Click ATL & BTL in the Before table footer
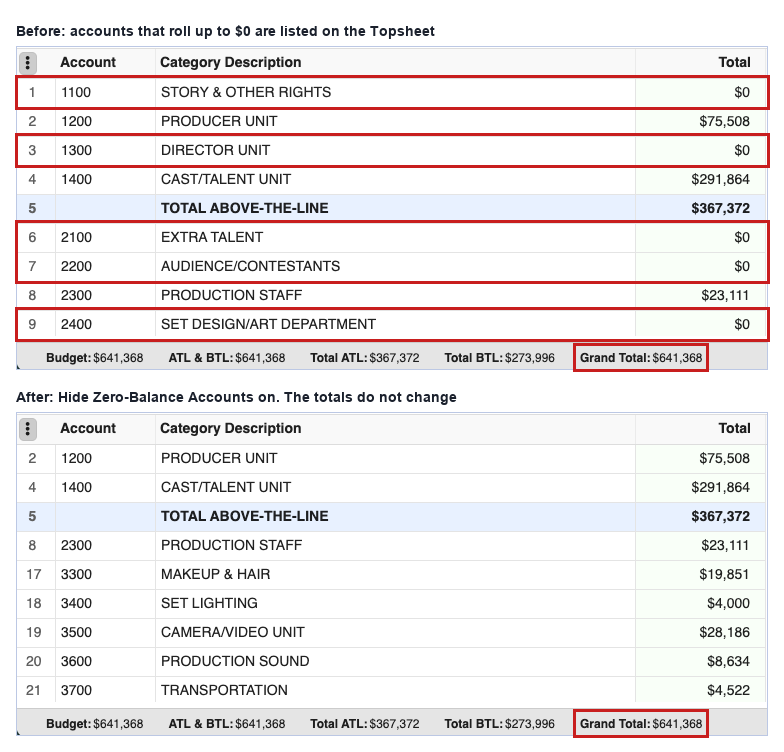 pos(226,358)
